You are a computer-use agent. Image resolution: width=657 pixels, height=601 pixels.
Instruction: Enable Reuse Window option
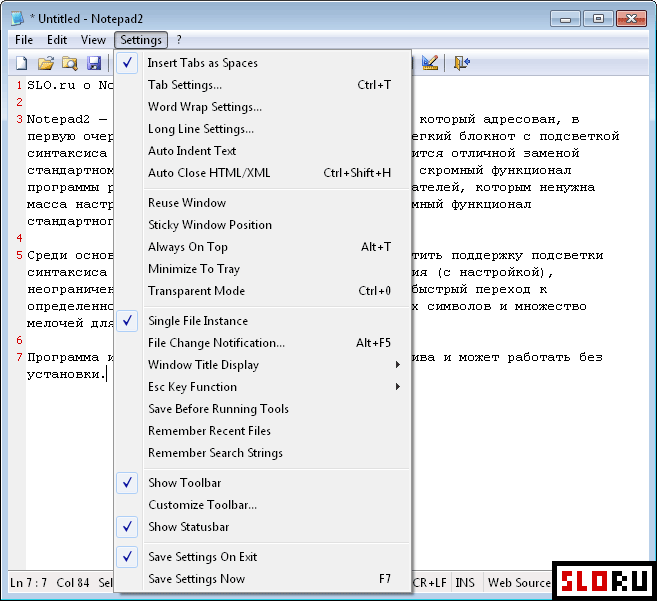262,203
